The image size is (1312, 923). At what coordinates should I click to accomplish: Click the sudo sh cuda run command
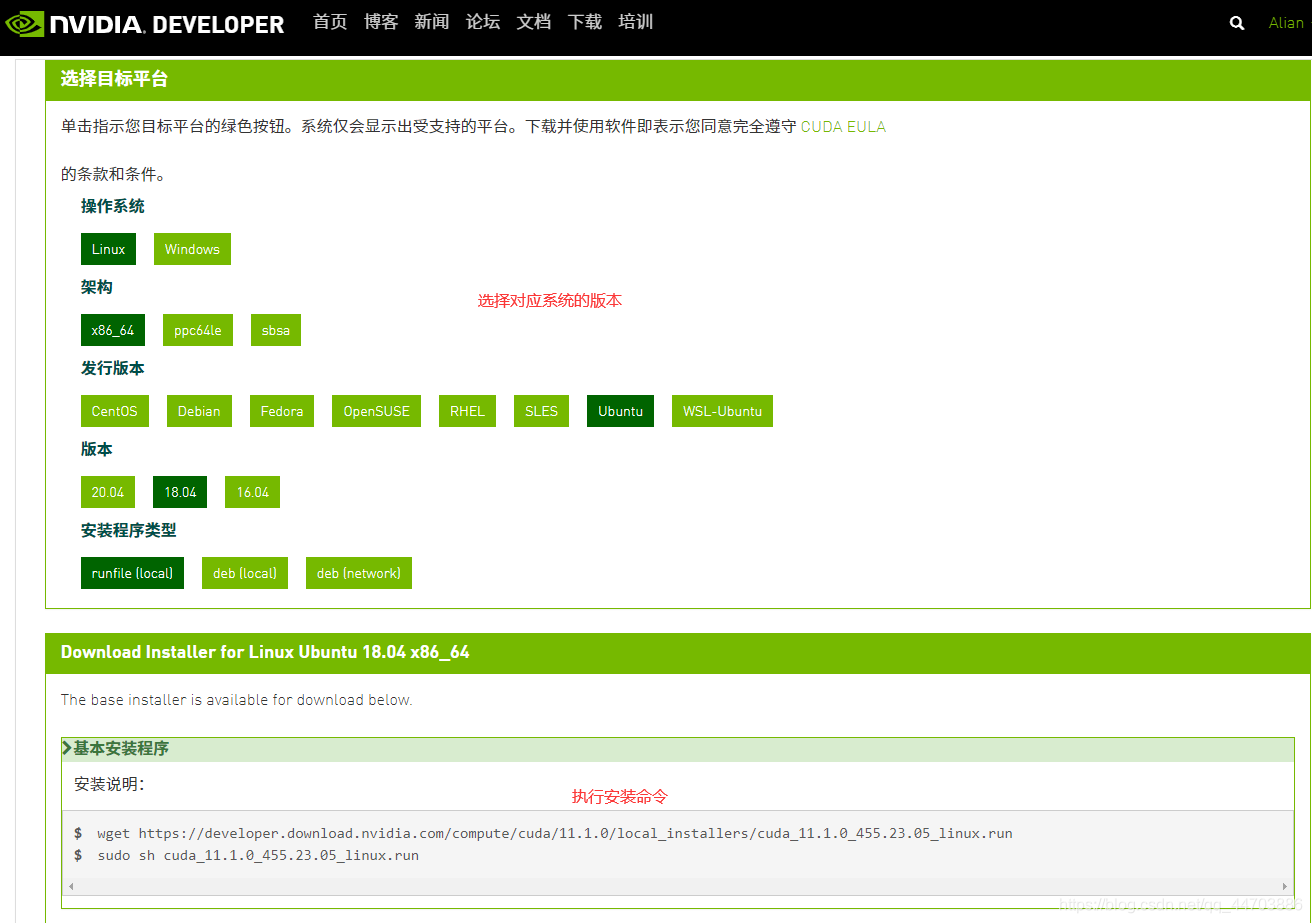tap(258, 856)
